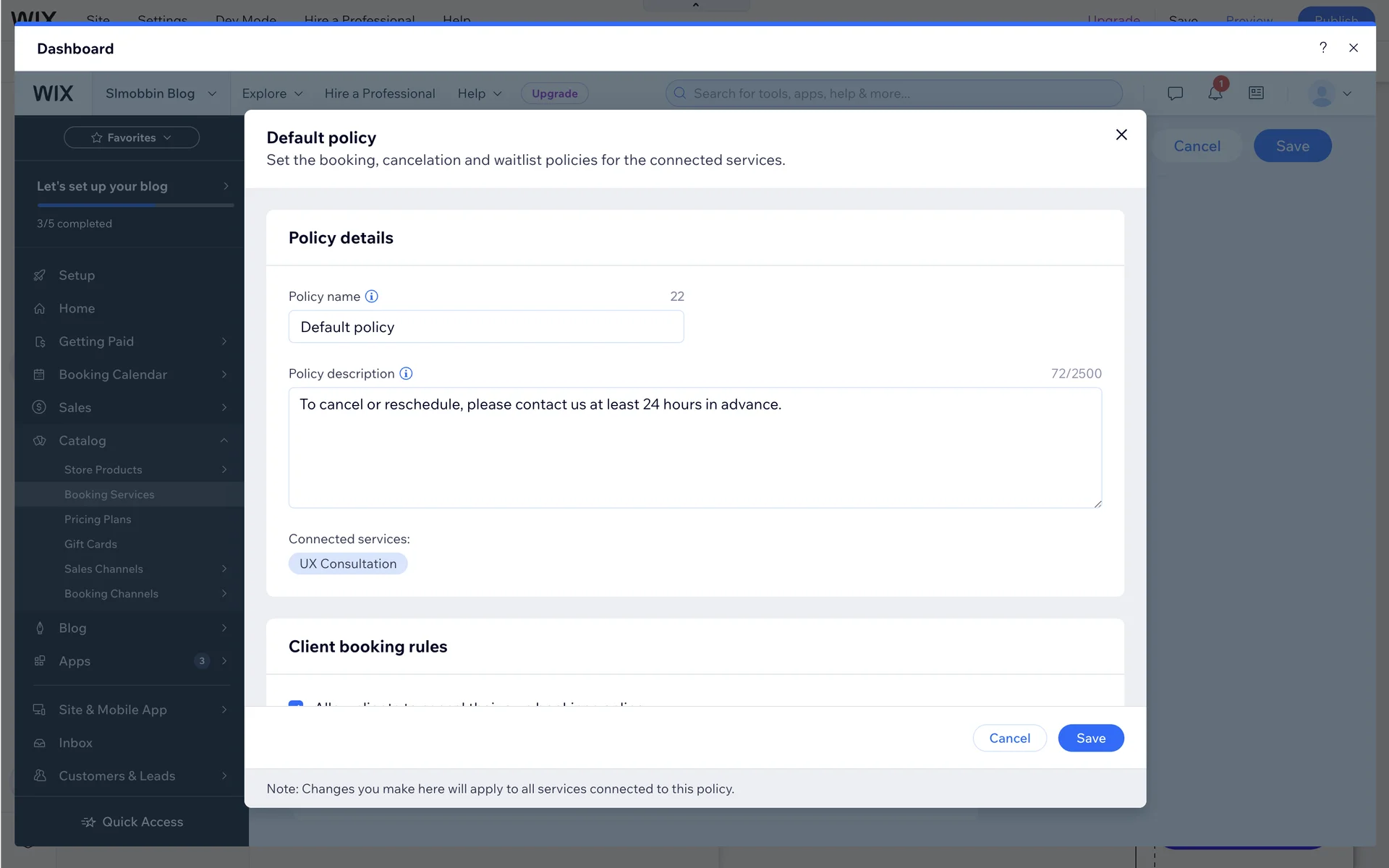1389x868 pixels.
Task: Open the chat messages icon
Action: click(1175, 93)
